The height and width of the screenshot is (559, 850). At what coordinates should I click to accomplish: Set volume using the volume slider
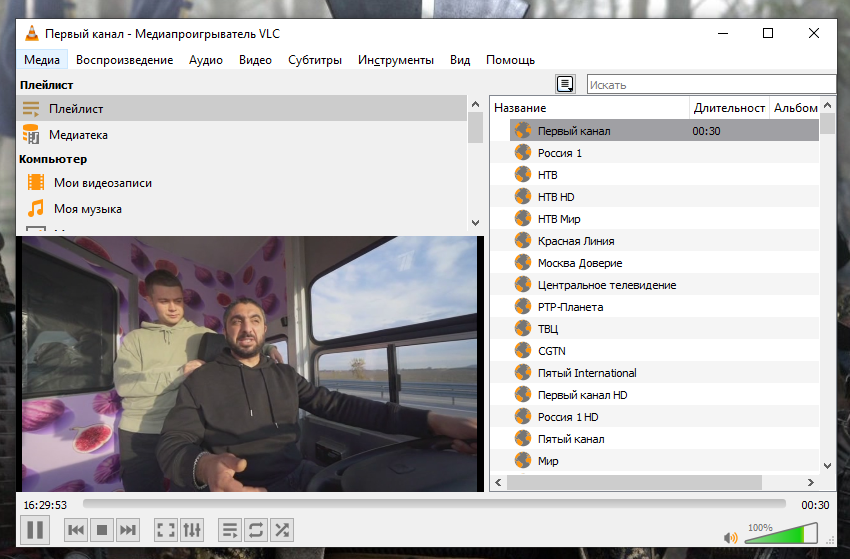(780, 534)
